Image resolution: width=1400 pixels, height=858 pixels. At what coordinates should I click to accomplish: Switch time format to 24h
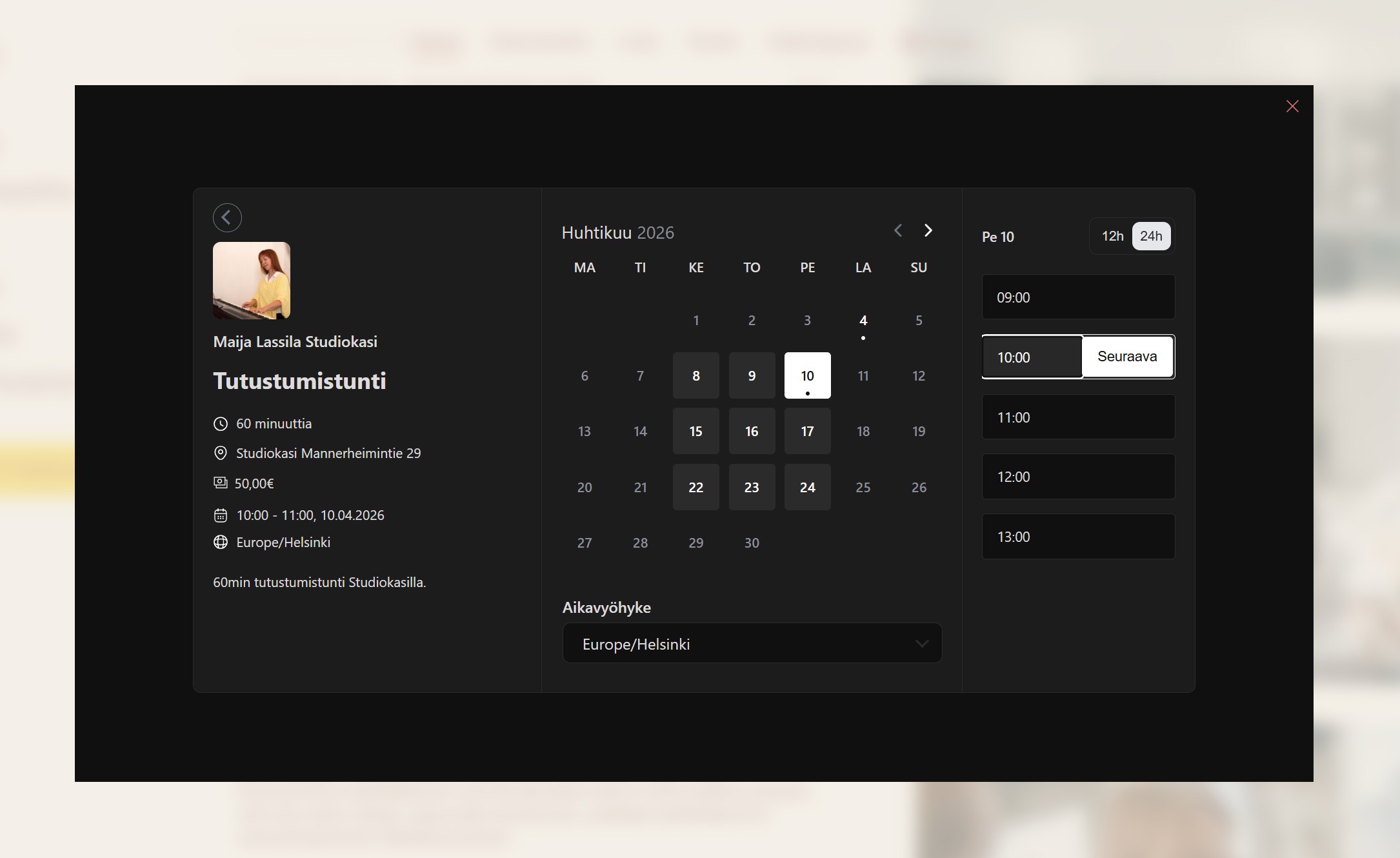point(1150,236)
